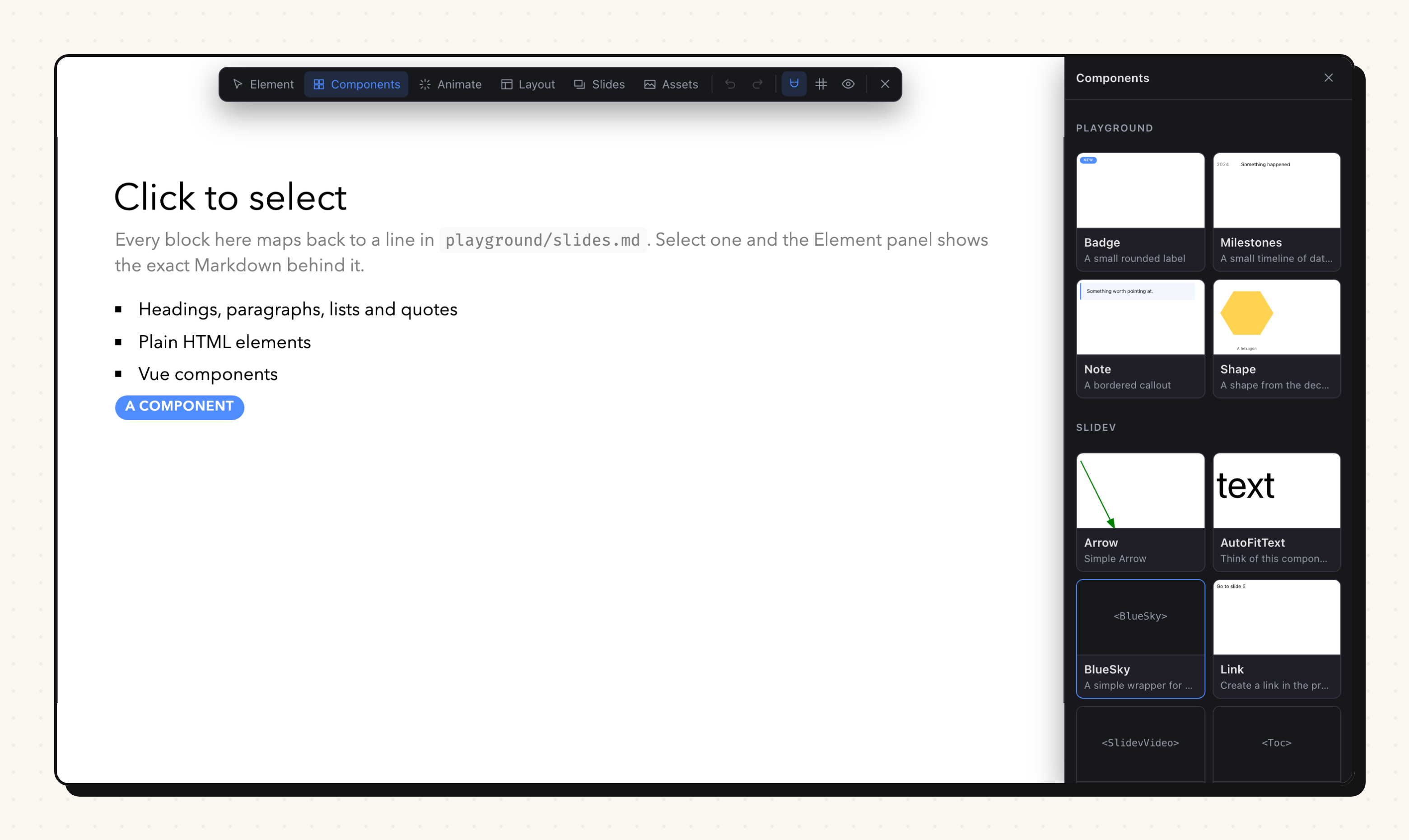Insert the Arrow component card
1409x840 pixels.
click(1140, 512)
